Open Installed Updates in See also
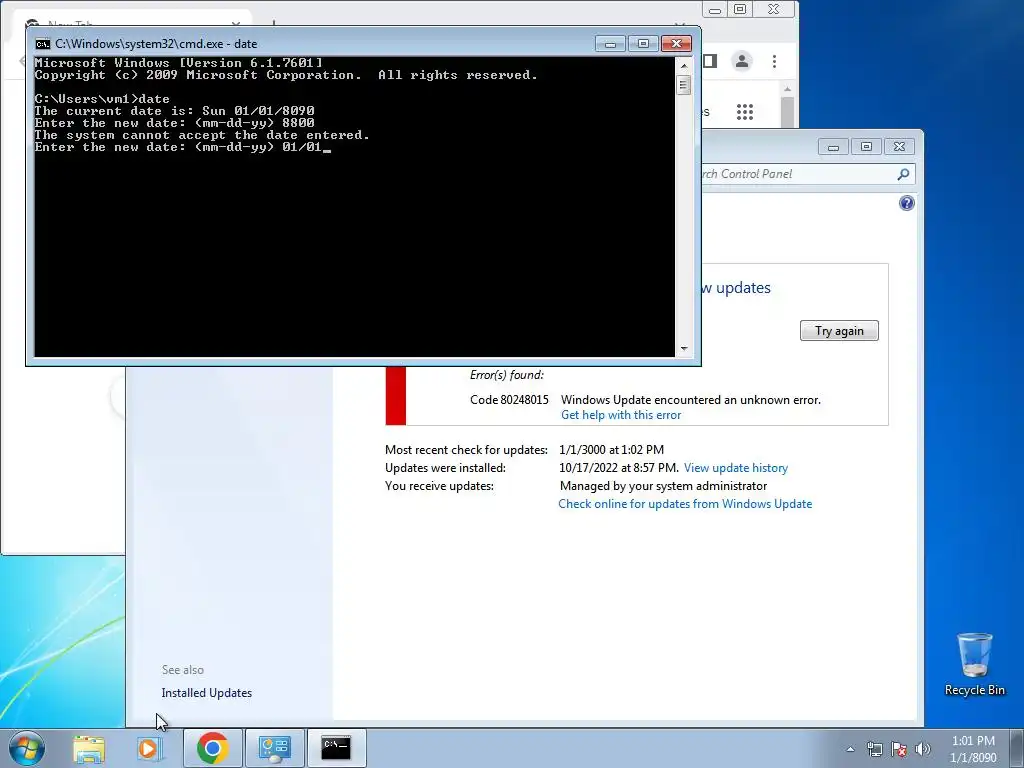Image resolution: width=1024 pixels, height=768 pixels. (206, 693)
